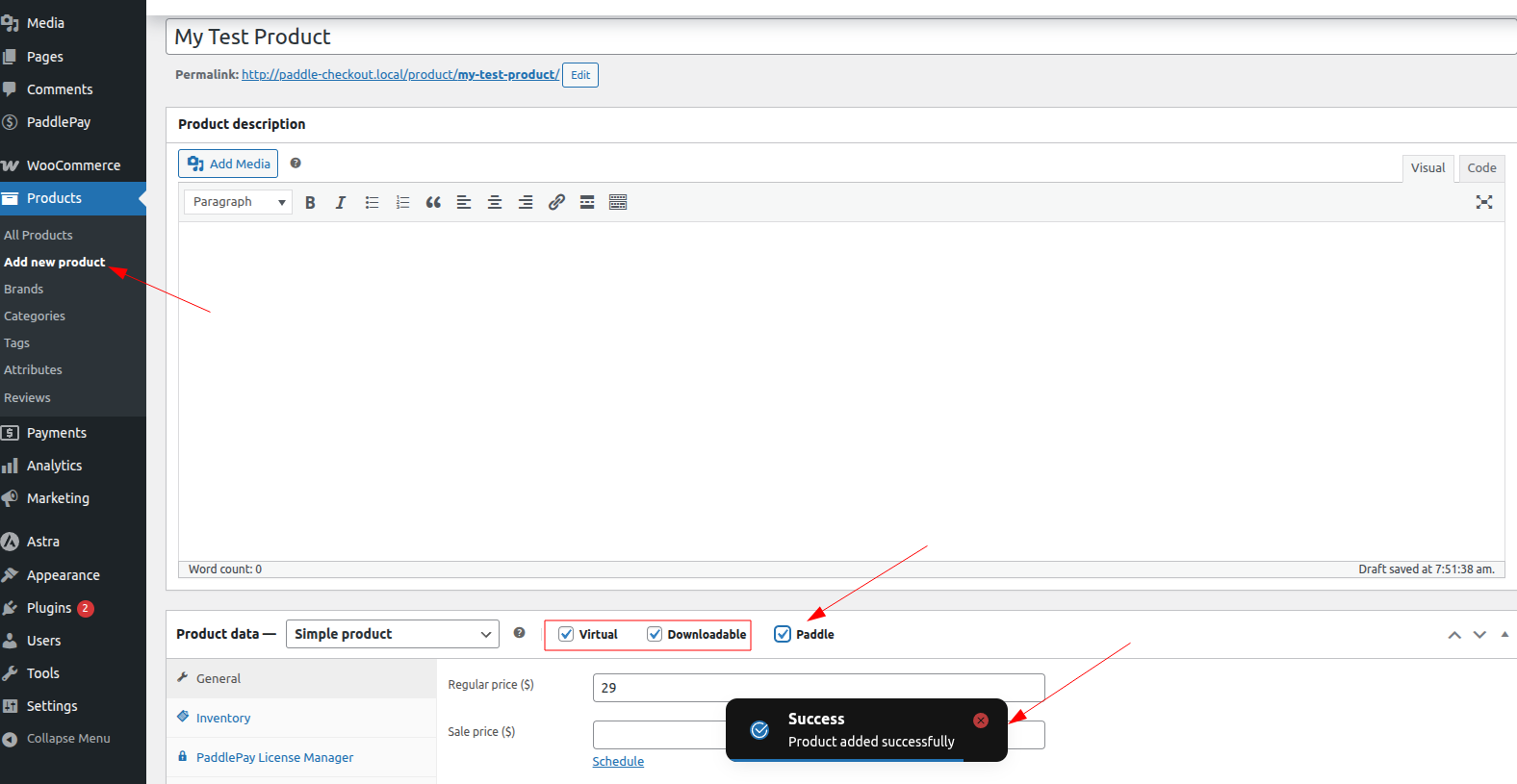Go to All Products submenu
The height and width of the screenshot is (784, 1517).
39,235
